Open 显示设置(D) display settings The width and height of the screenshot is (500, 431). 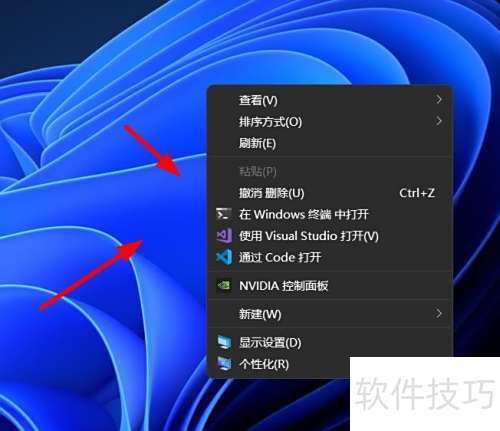point(329,342)
